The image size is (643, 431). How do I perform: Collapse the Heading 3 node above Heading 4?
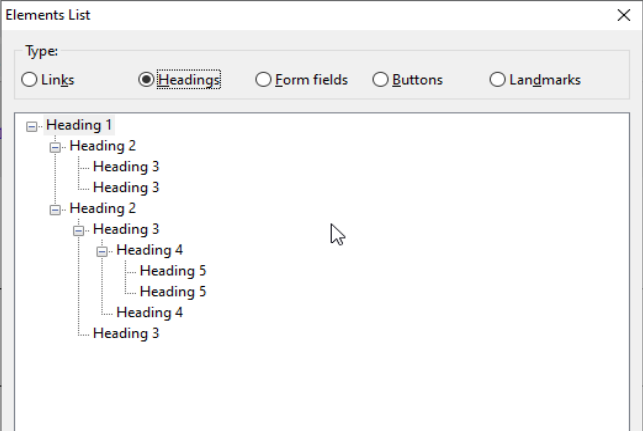[x=78, y=230]
